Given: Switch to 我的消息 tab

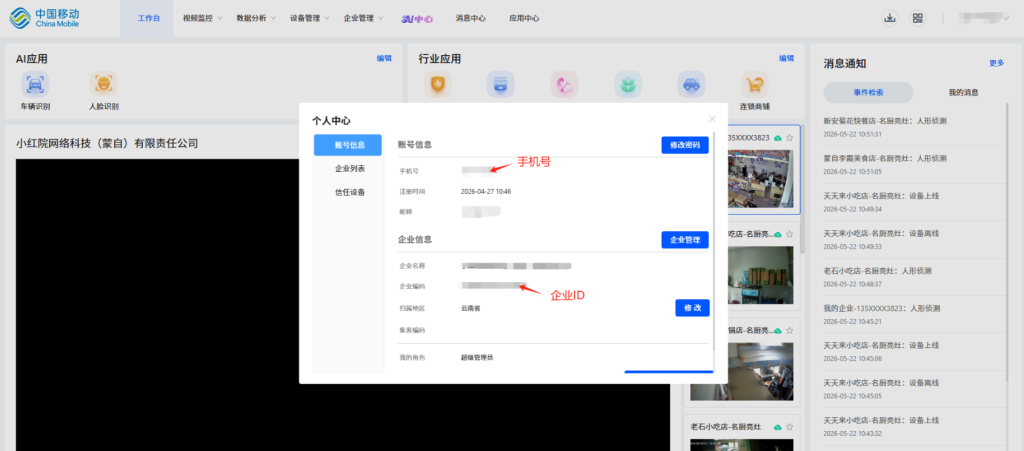Looking at the screenshot, I should coord(963,93).
